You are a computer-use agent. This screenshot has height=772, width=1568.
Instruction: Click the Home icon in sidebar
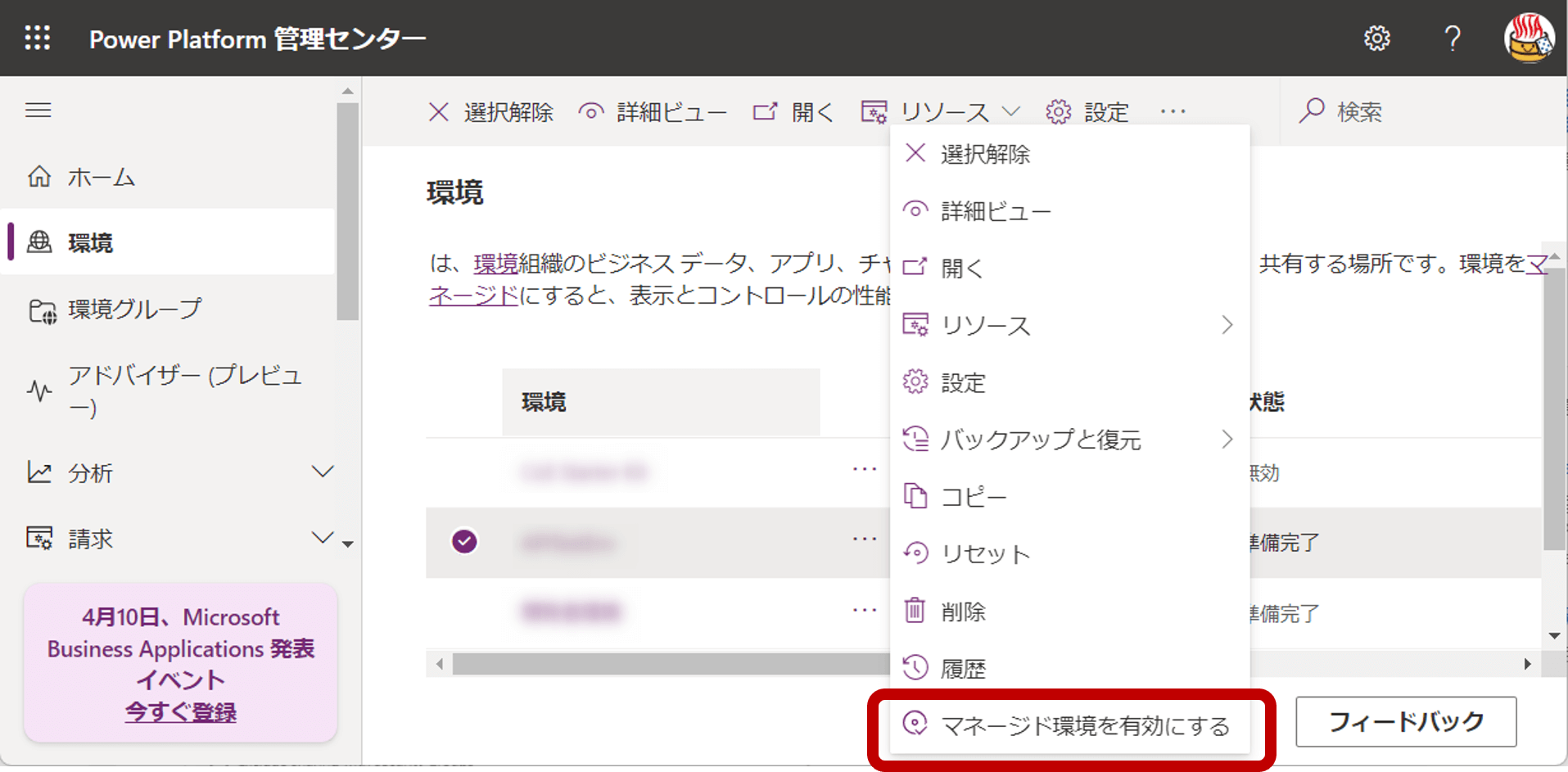pyautogui.click(x=39, y=176)
